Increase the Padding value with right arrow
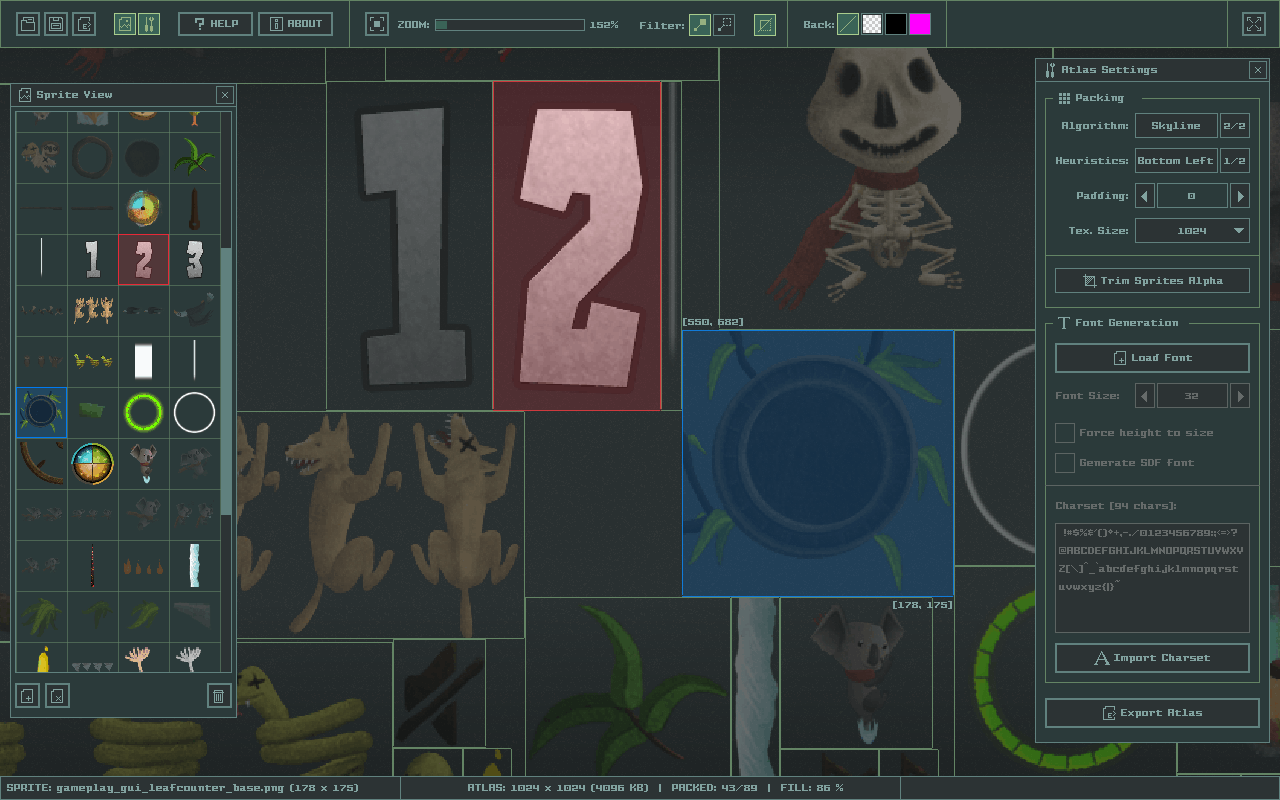 click(1240, 196)
